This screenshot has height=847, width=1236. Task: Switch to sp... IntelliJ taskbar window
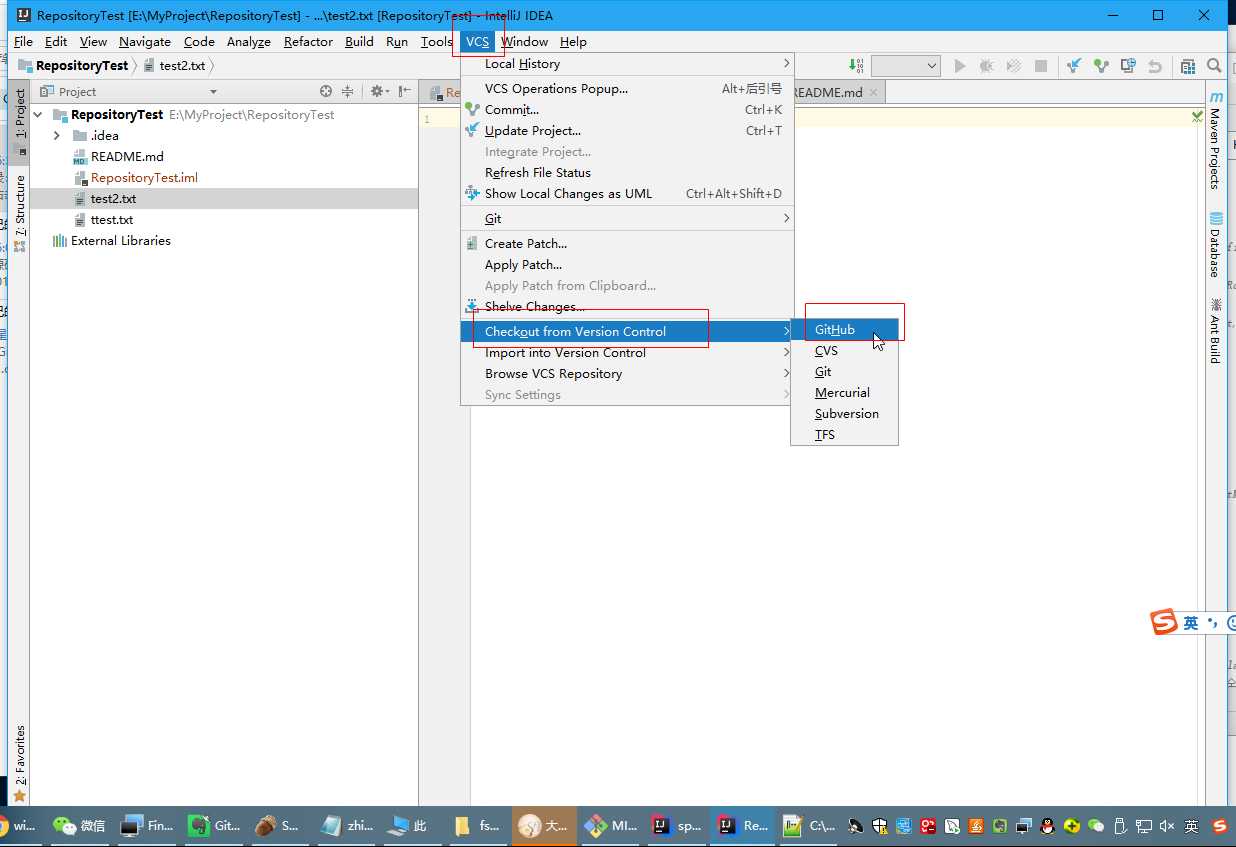tap(677, 826)
